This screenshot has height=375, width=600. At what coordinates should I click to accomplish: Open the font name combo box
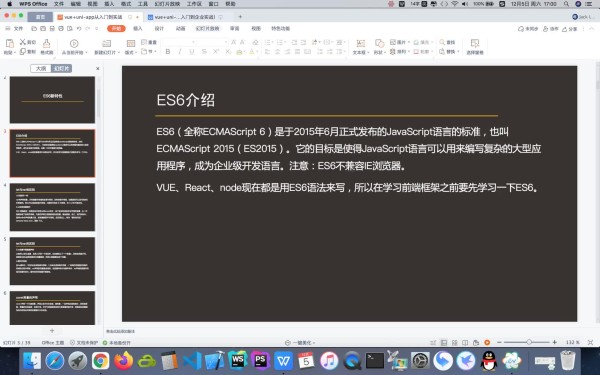(179, 42)
